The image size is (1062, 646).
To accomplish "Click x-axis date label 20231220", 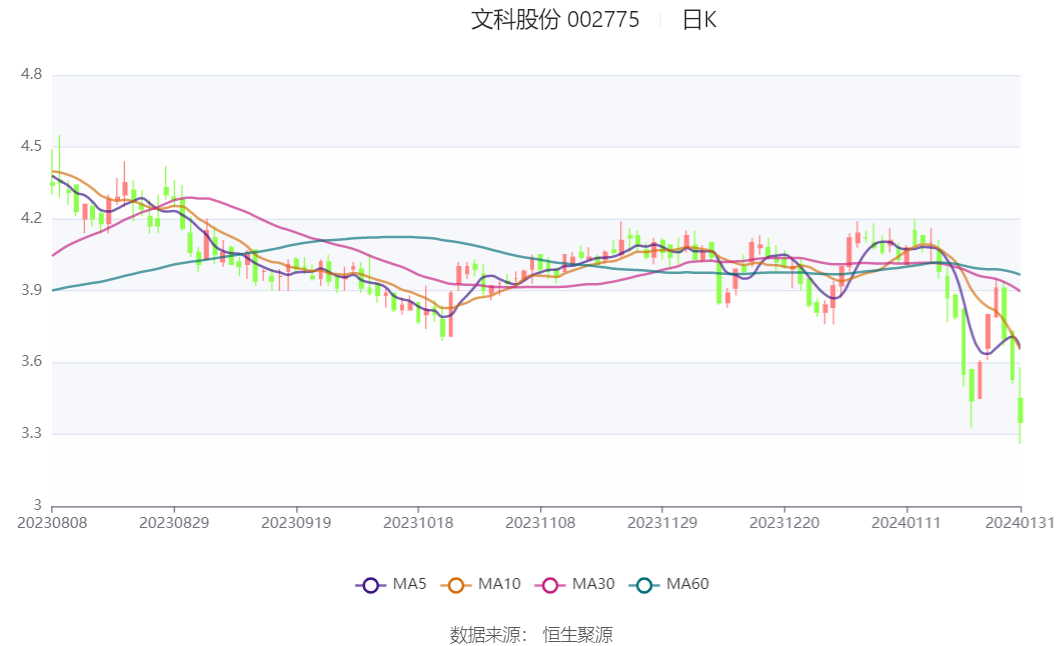I will click(784, 523).
